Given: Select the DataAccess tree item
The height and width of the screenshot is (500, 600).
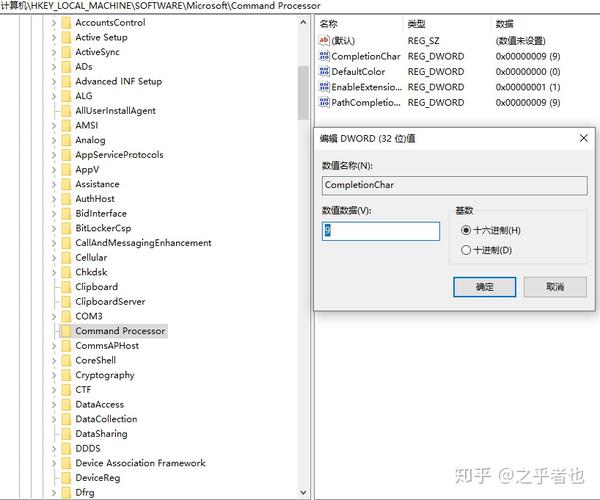Looking at the screenshot, I should pos(99,404).
